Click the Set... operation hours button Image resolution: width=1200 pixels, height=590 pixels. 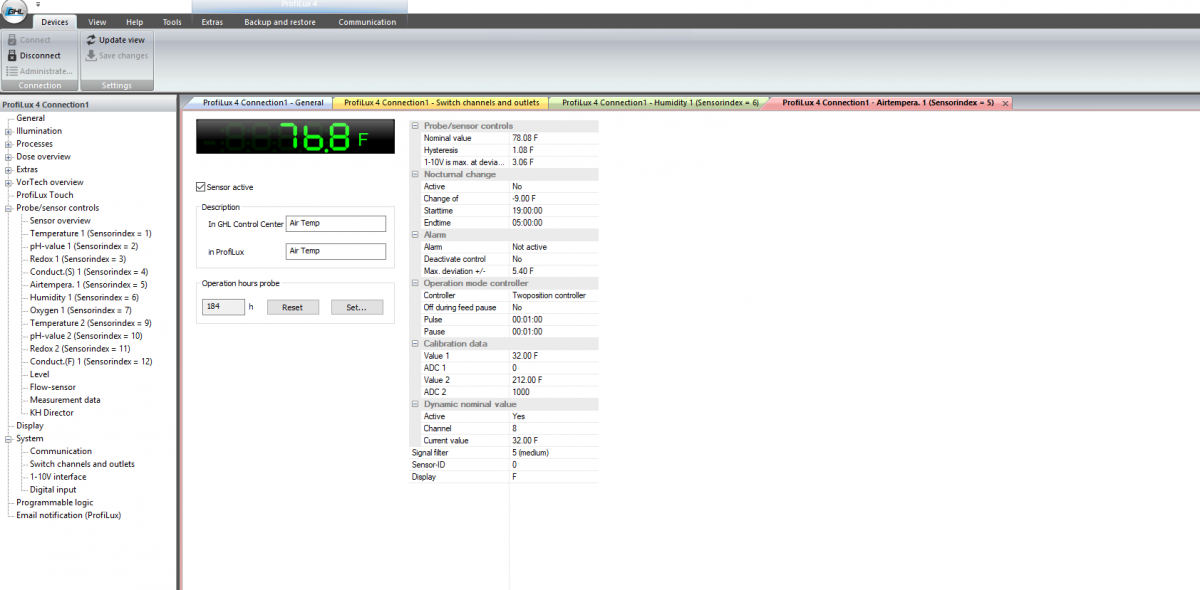(x=357, y=307)
